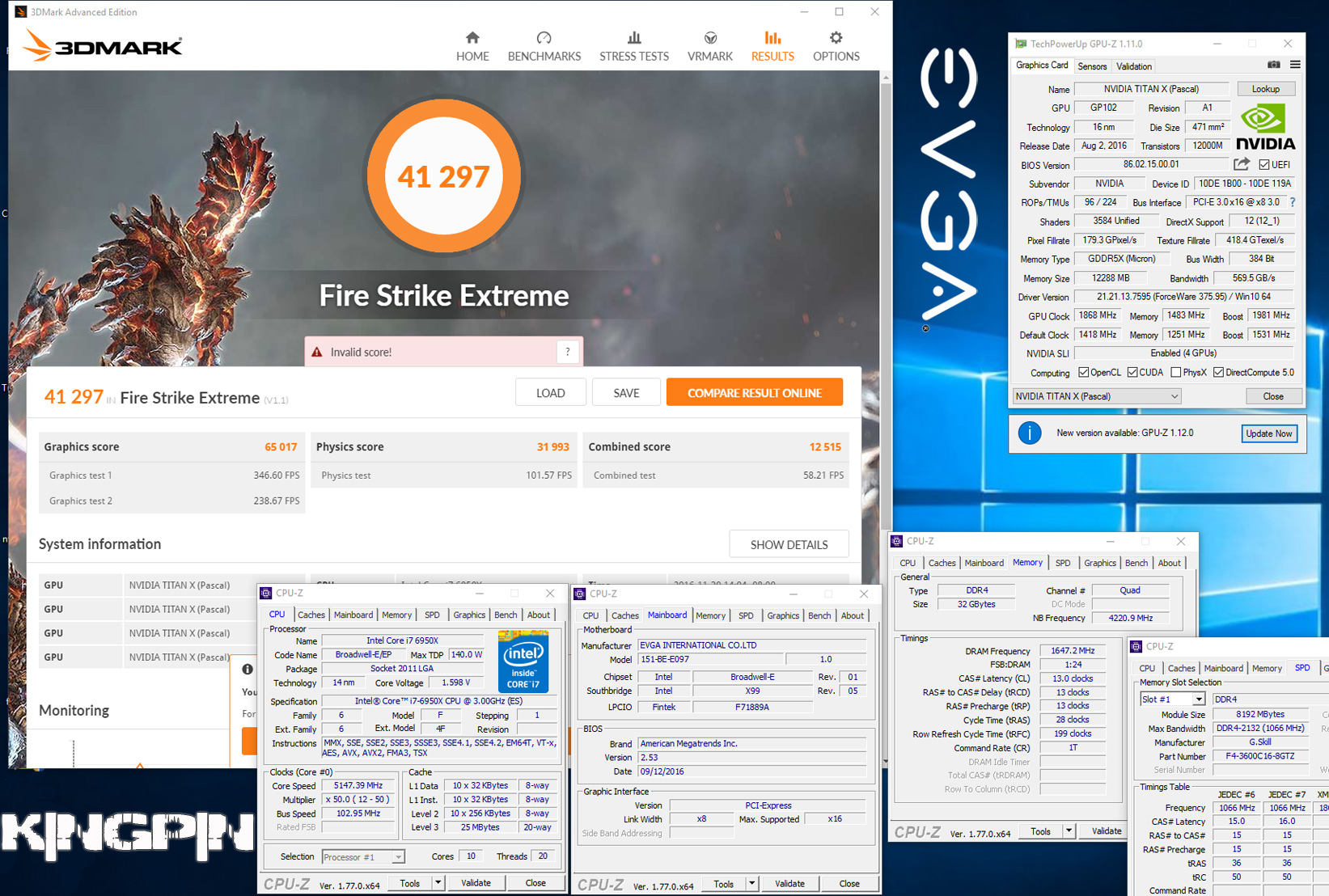Click Physics score value 31 993
The height and width of the screenshot is (896, 1329).
point(553,447)
